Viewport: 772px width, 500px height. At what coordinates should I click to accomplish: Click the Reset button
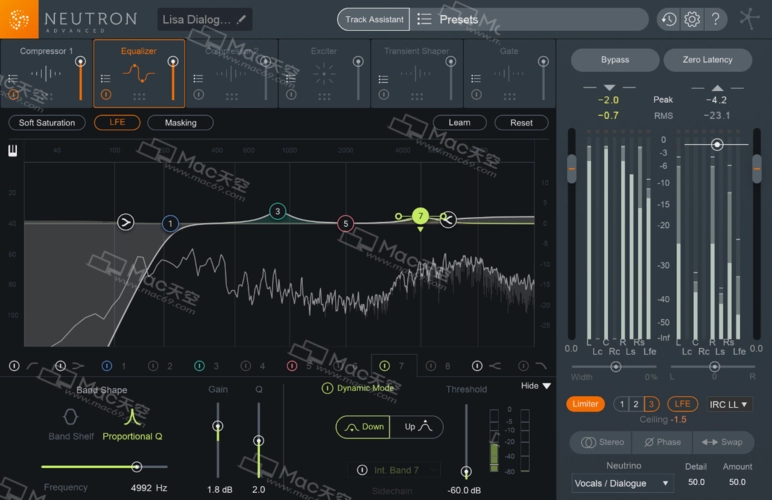[x=521, y=123]
